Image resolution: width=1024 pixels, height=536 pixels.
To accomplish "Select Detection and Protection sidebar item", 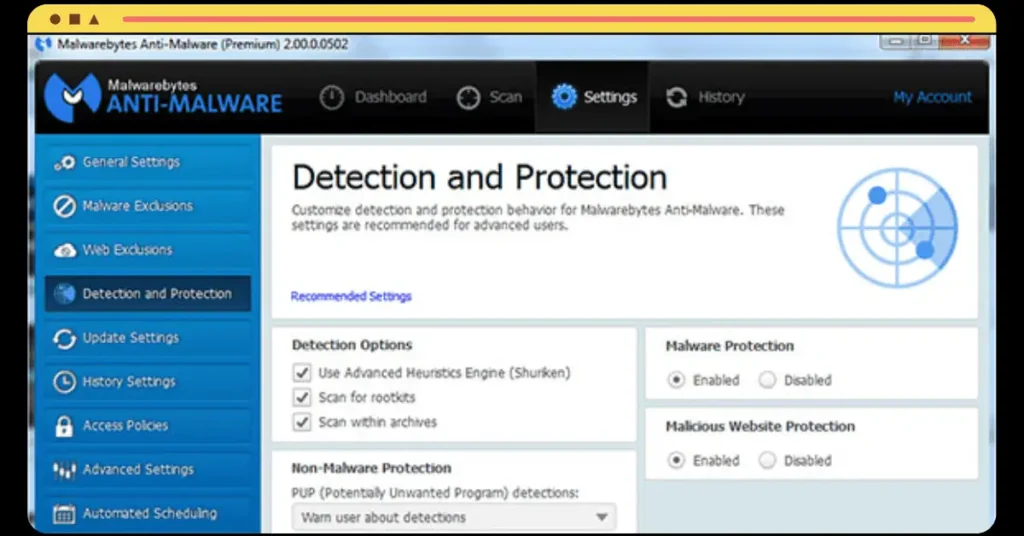I will (148, 294).
